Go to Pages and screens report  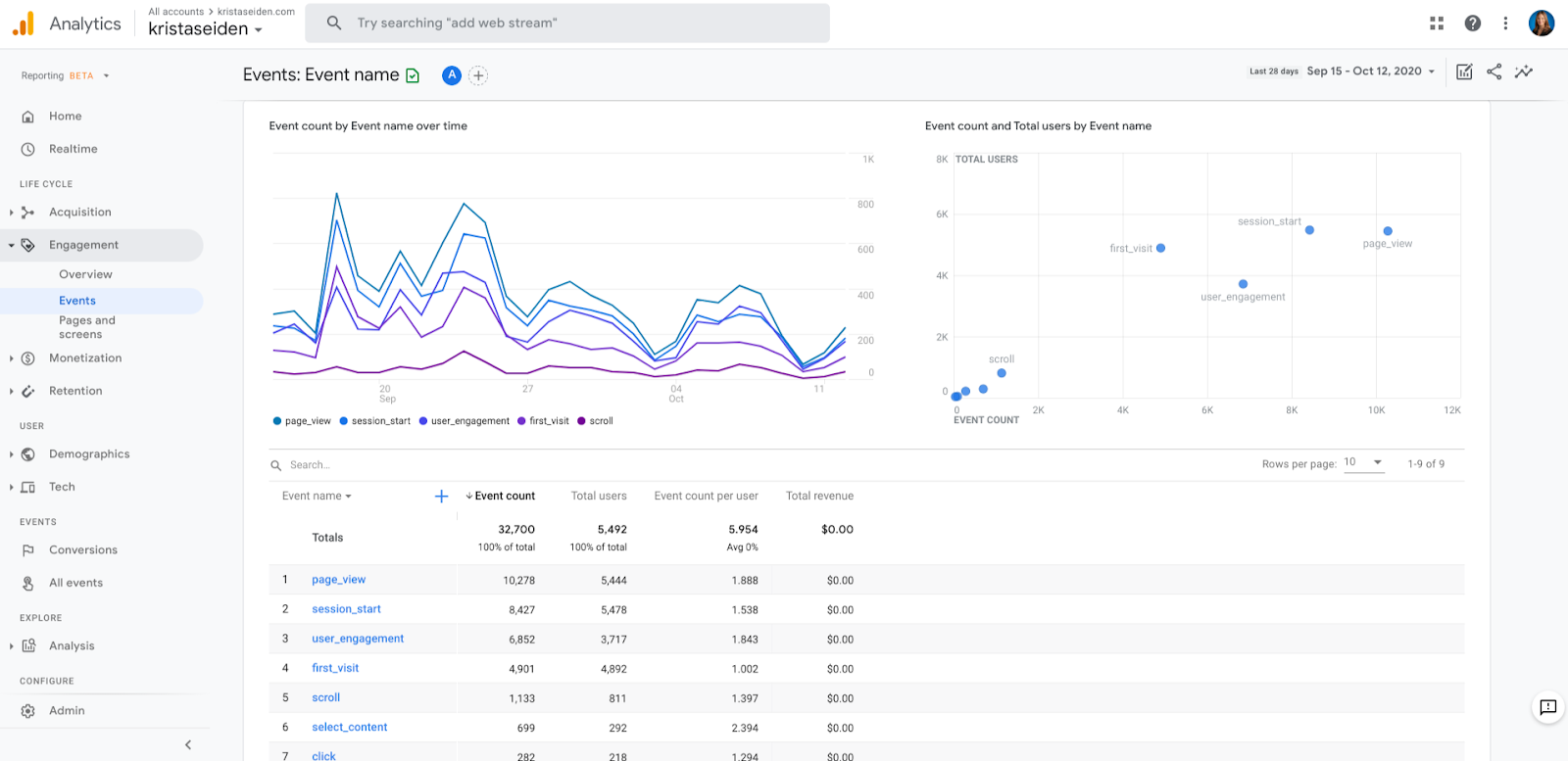(x=87, y=327)
